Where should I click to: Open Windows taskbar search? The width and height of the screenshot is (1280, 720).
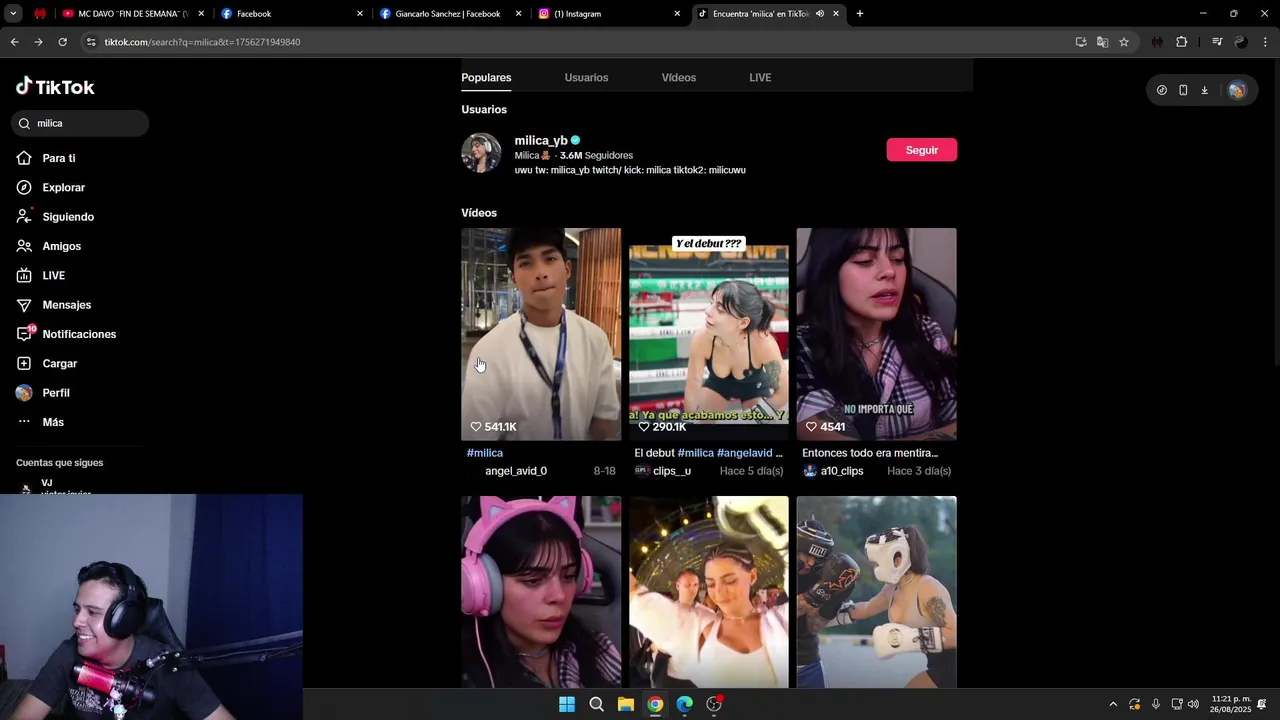point(596,704)
